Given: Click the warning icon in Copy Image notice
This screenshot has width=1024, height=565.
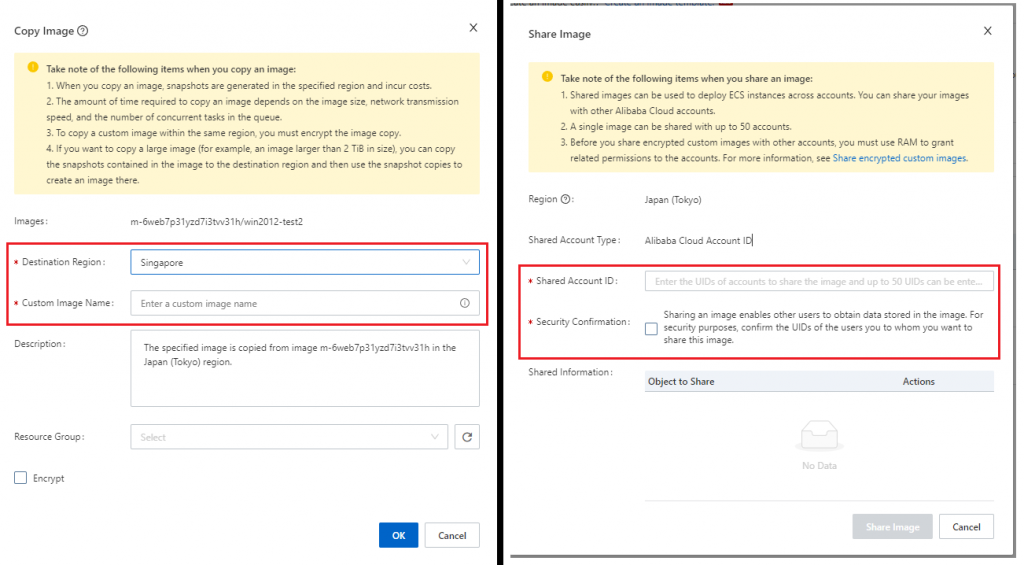Looking at the screenshot, I should [33, 67].
